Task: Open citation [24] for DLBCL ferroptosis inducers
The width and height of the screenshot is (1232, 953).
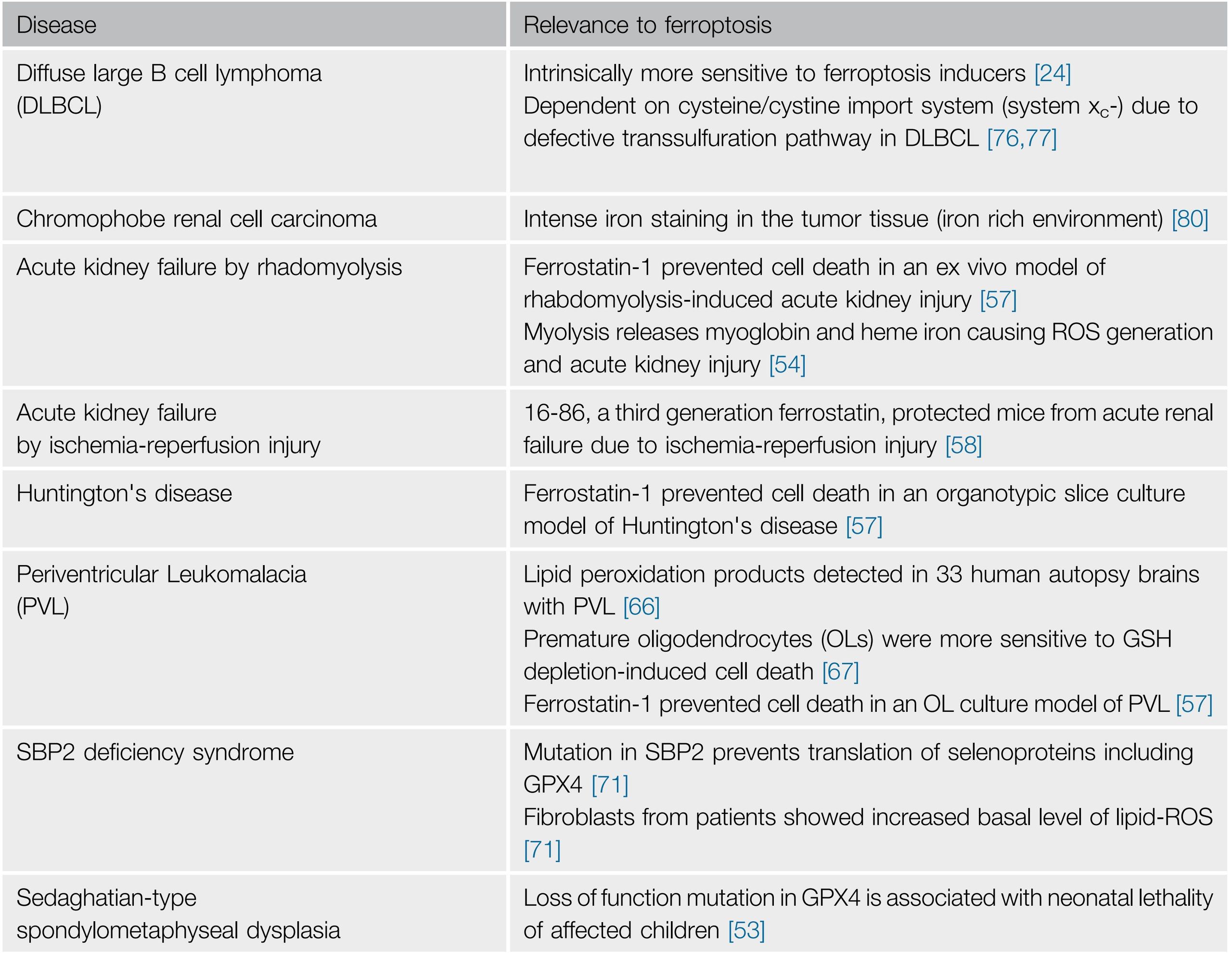Action: (x=1052, y=73)
